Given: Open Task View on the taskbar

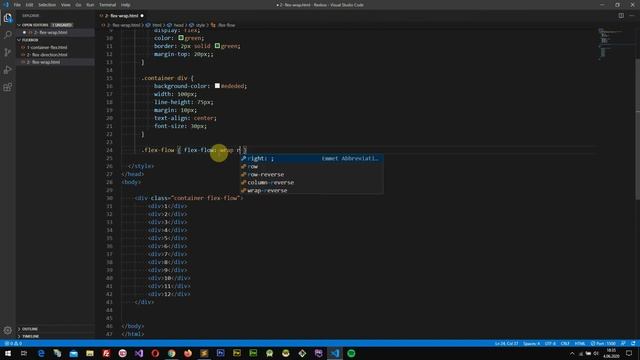Looking at the screenshot, I should point(24,353).
